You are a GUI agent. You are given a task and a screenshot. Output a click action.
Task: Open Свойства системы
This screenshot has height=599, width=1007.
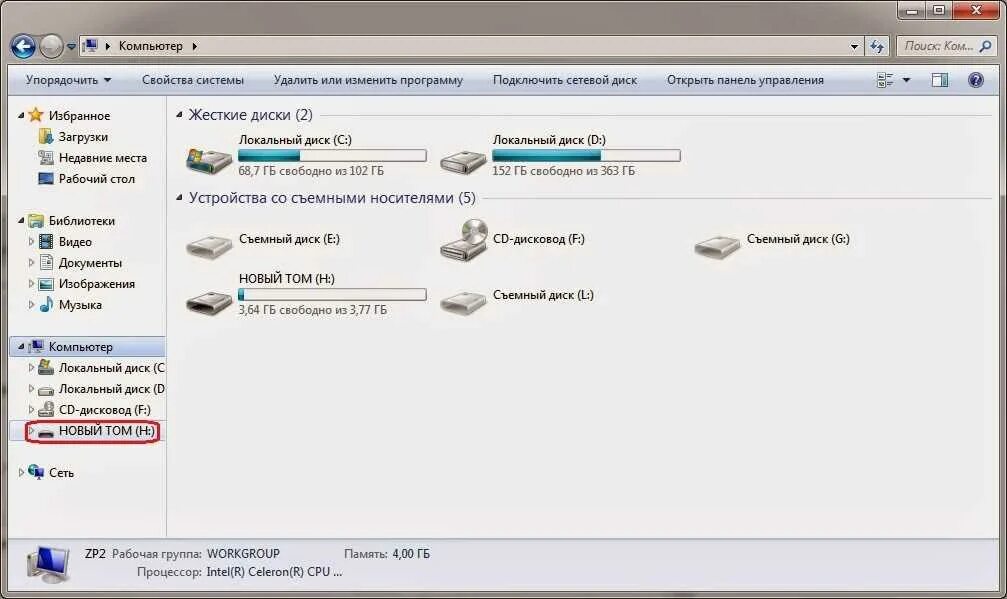(193, 80)
